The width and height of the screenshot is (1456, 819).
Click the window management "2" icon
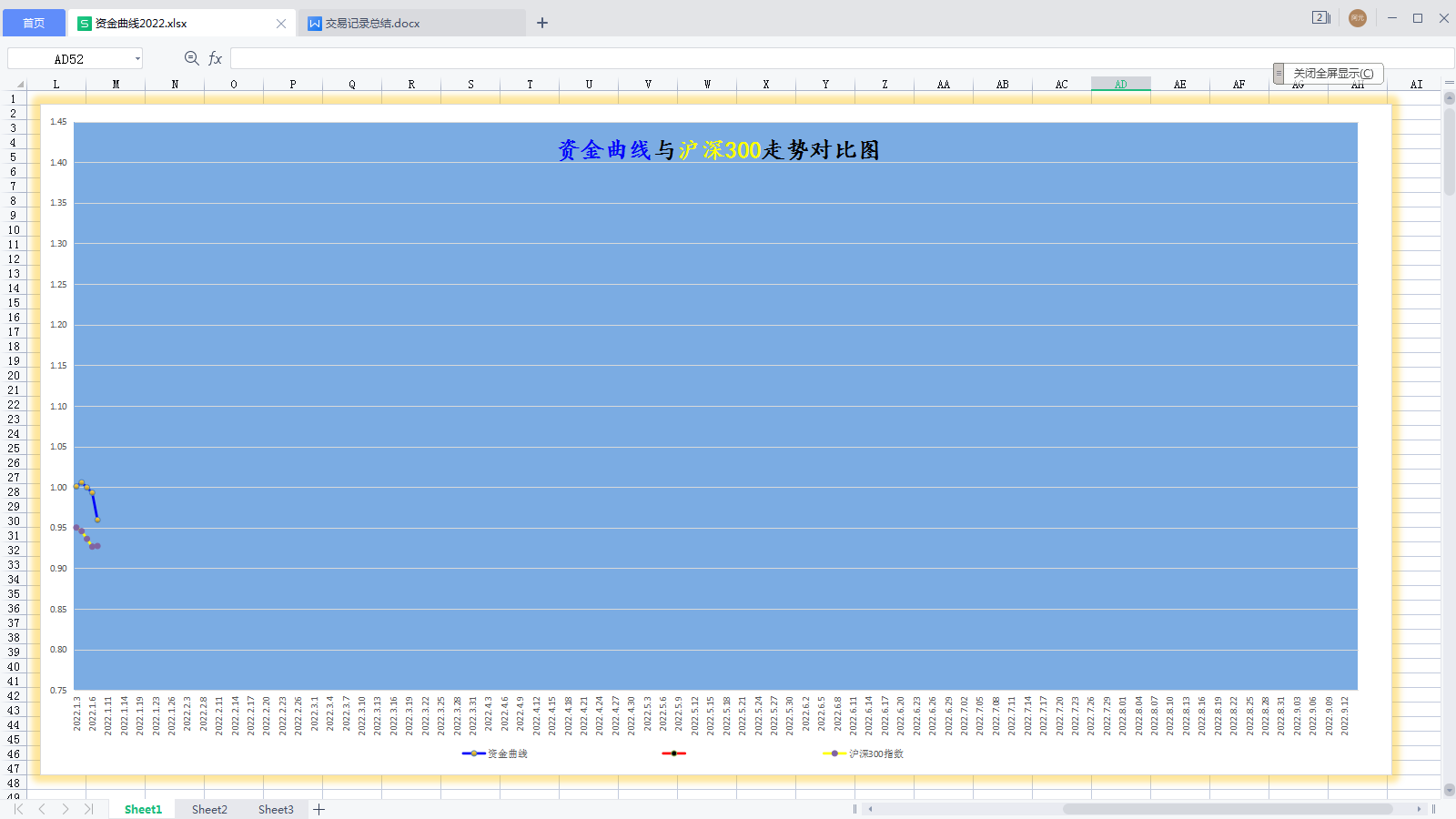tap(1319, 17)
